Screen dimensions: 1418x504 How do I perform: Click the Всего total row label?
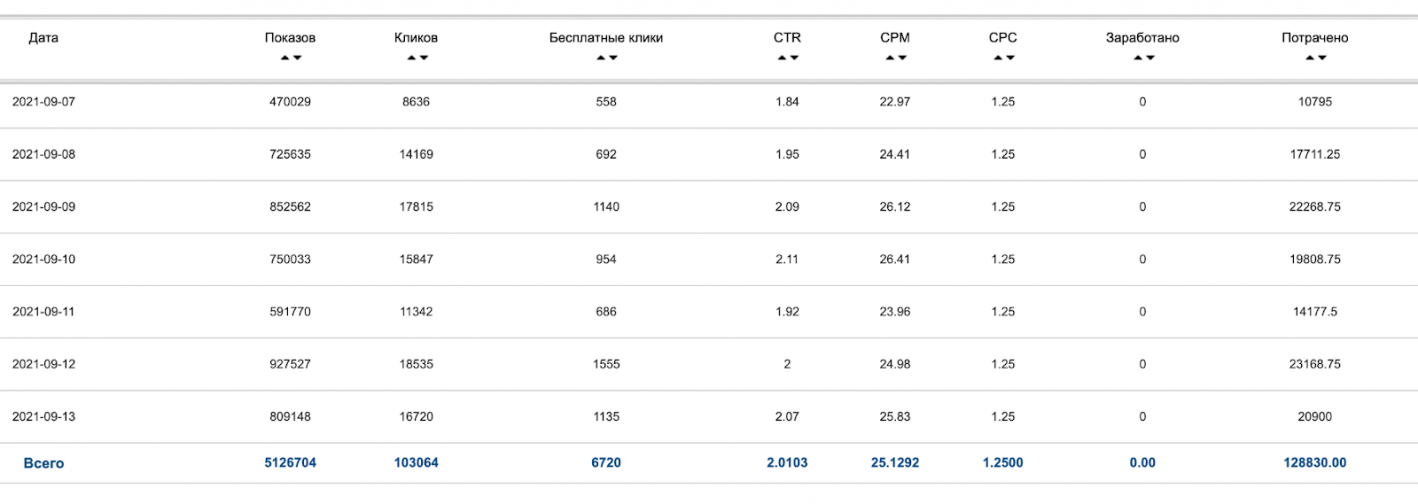point(44,463)
